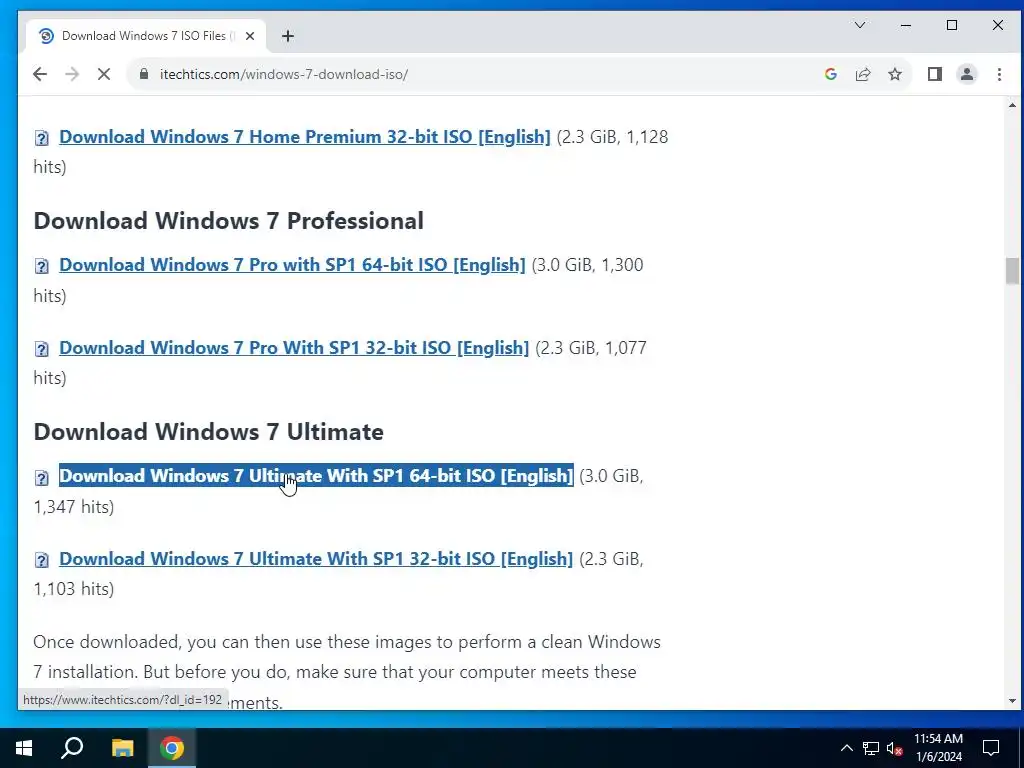
Task: Click the '1,347 hits)' text
Action: coord(74,507)
